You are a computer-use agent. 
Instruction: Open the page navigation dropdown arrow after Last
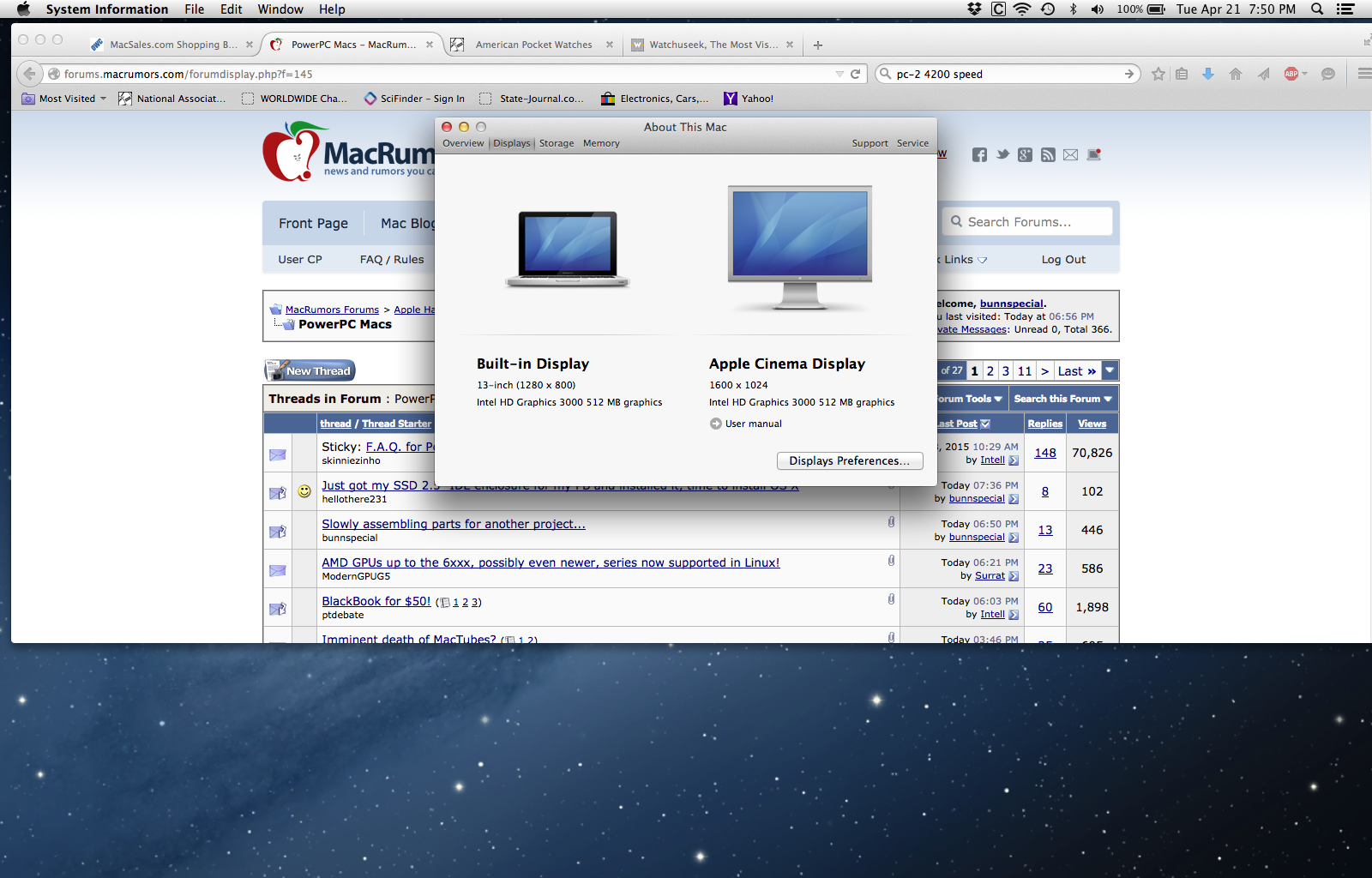pyautogui.click(x=1110, y=370)
